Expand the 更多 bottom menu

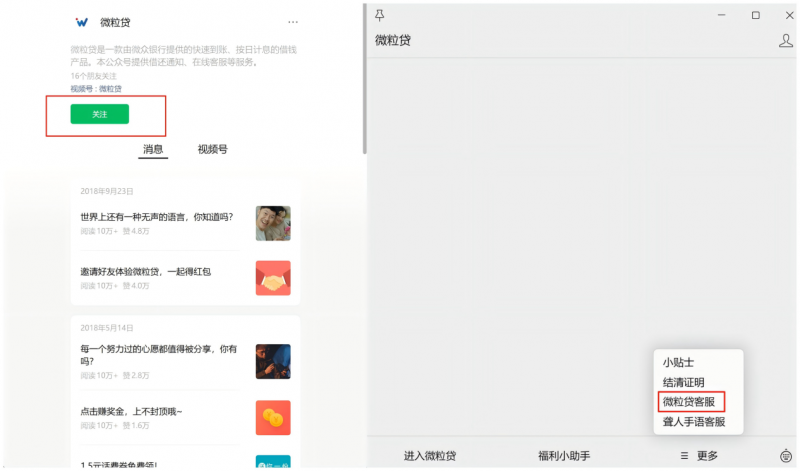[699, 455]
